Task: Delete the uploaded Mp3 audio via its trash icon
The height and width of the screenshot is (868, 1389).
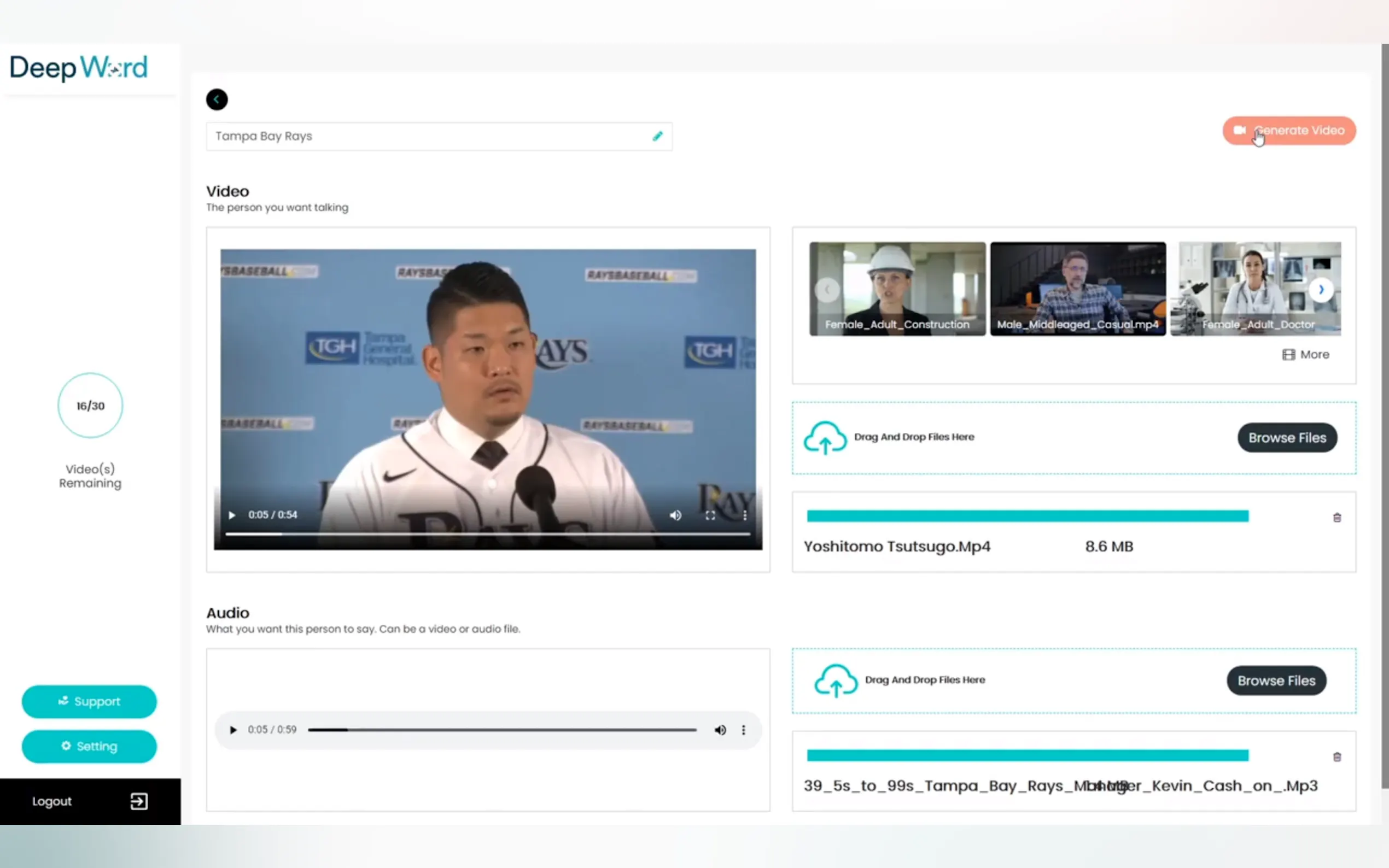Action: (x=1337, y=757)
